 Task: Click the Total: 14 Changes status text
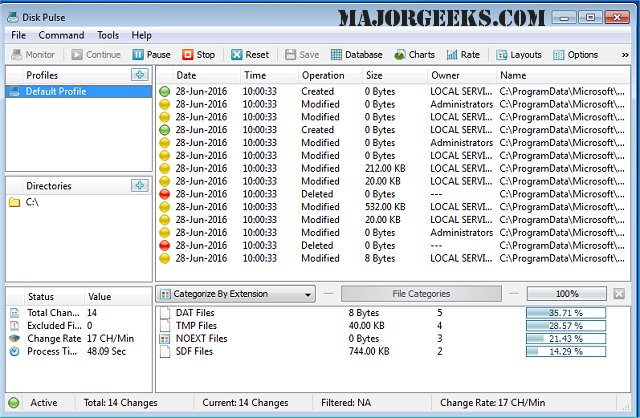click(x=120, y=403)
